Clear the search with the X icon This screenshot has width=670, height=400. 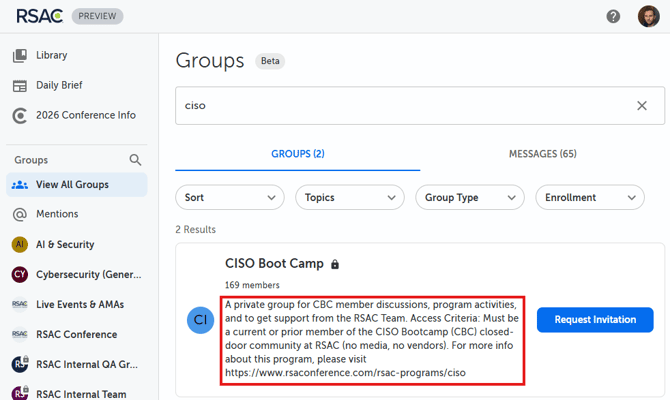(x=642, y=106)
